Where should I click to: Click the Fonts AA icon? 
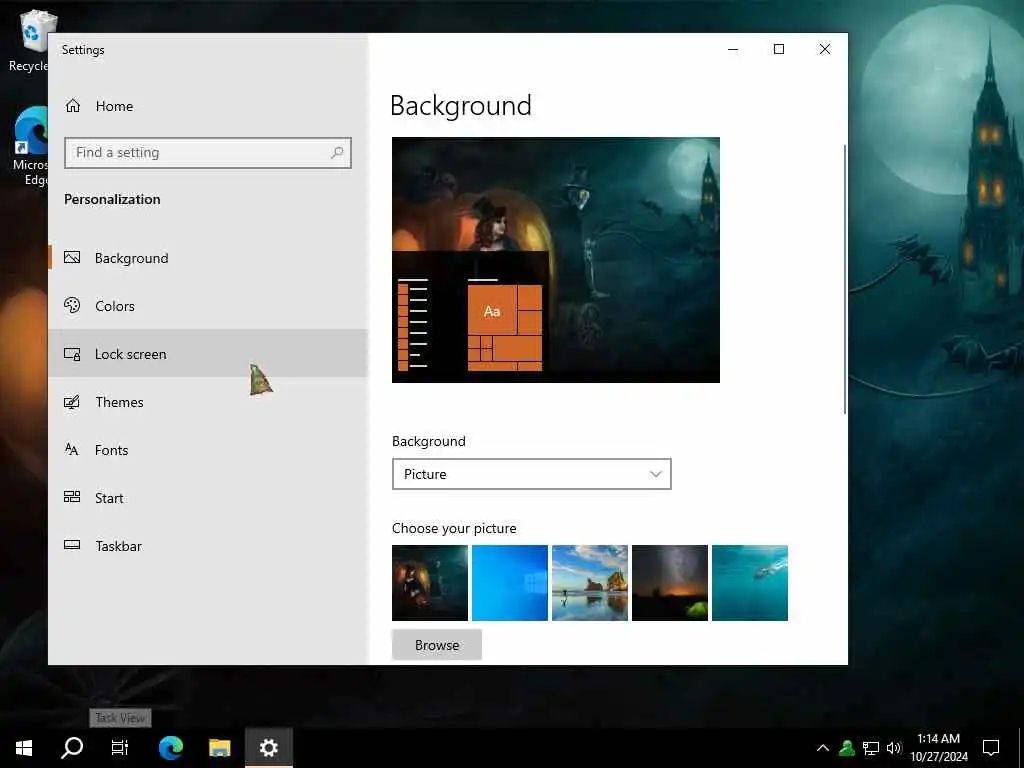point(72,449)
